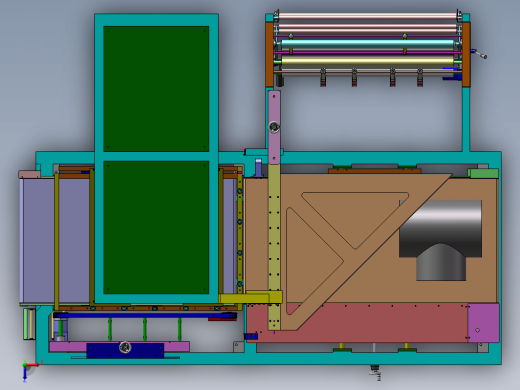
Task: Select the left brown end plate of the roller frame
Action: (x=269, y=55)
